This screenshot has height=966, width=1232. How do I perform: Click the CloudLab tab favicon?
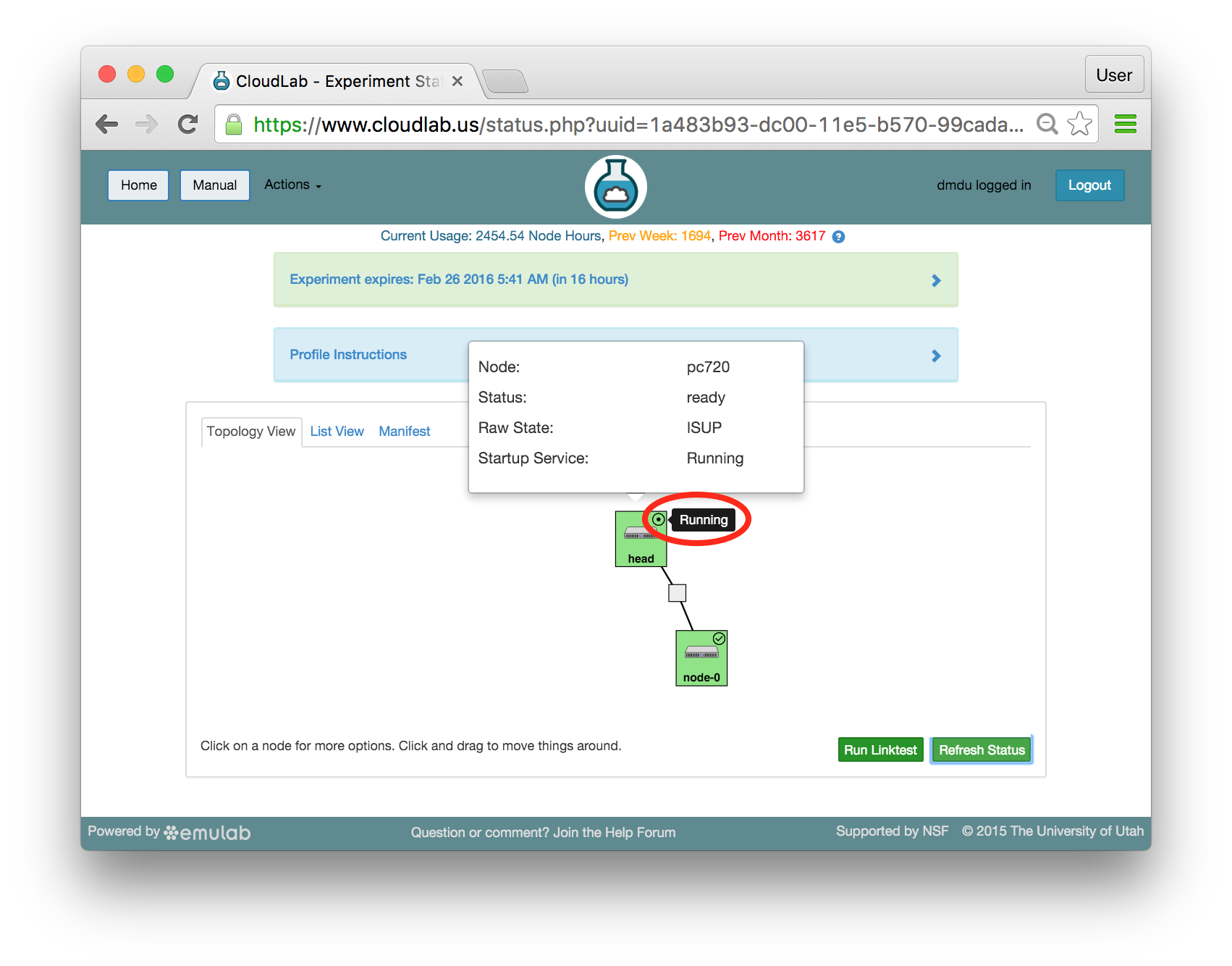click(221, 81)
